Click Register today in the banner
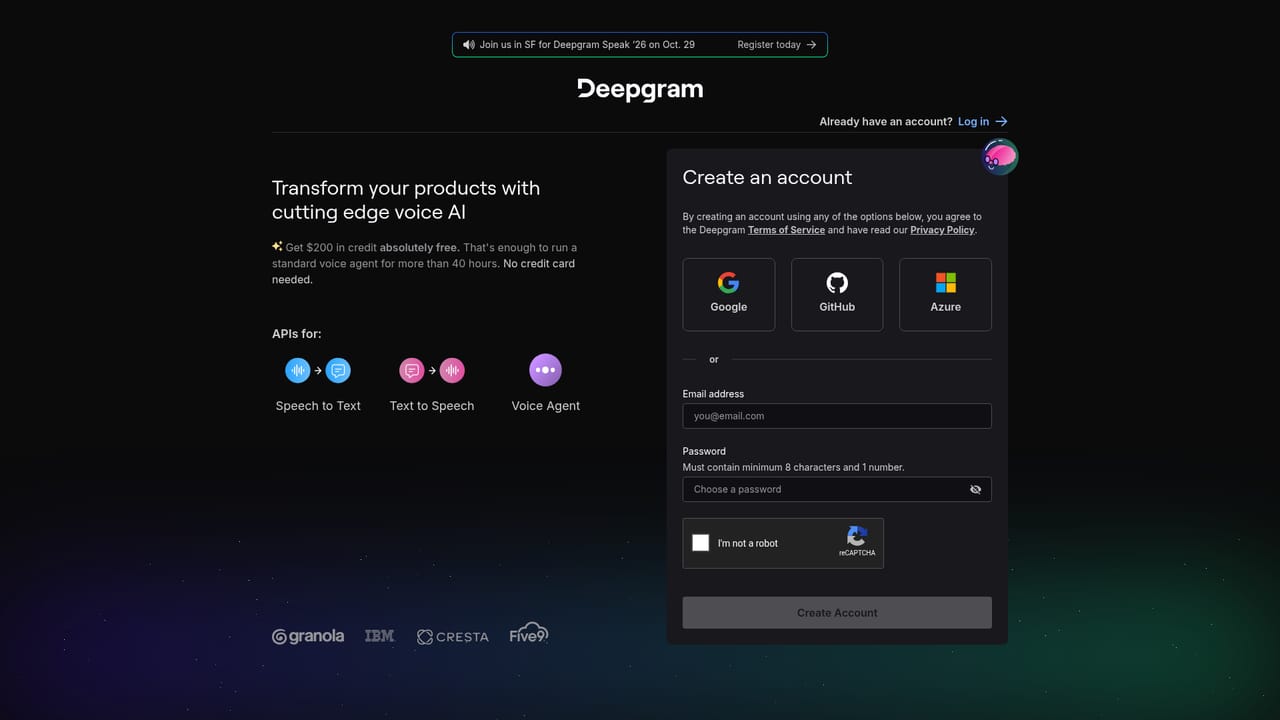This screenshot has width=1280, height=720. click(x=769, y=45)
